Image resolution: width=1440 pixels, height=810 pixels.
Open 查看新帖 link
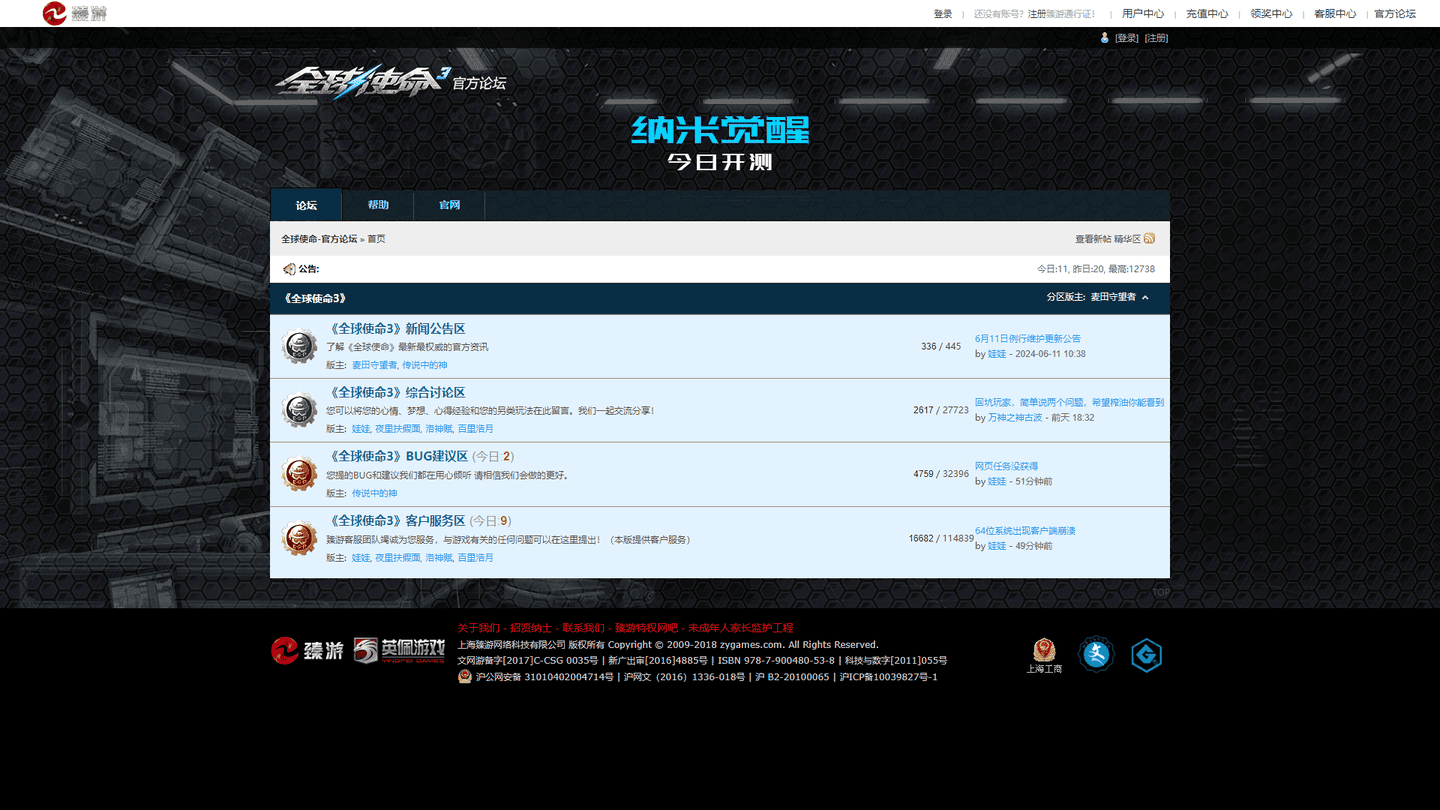[x=1093, y=239]
